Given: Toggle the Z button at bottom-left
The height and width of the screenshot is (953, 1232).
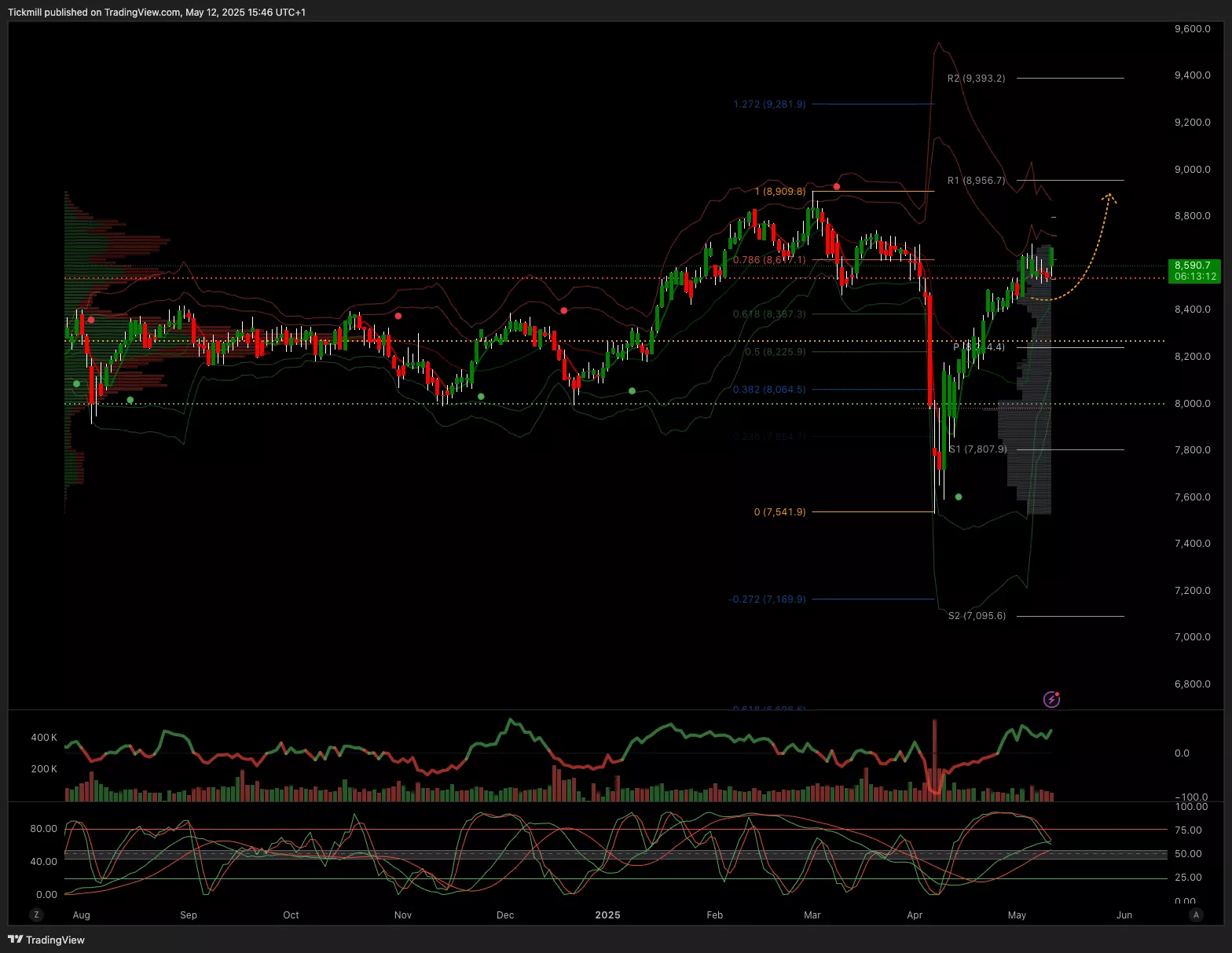Looking at the screenshot, I should click(36, 915).
